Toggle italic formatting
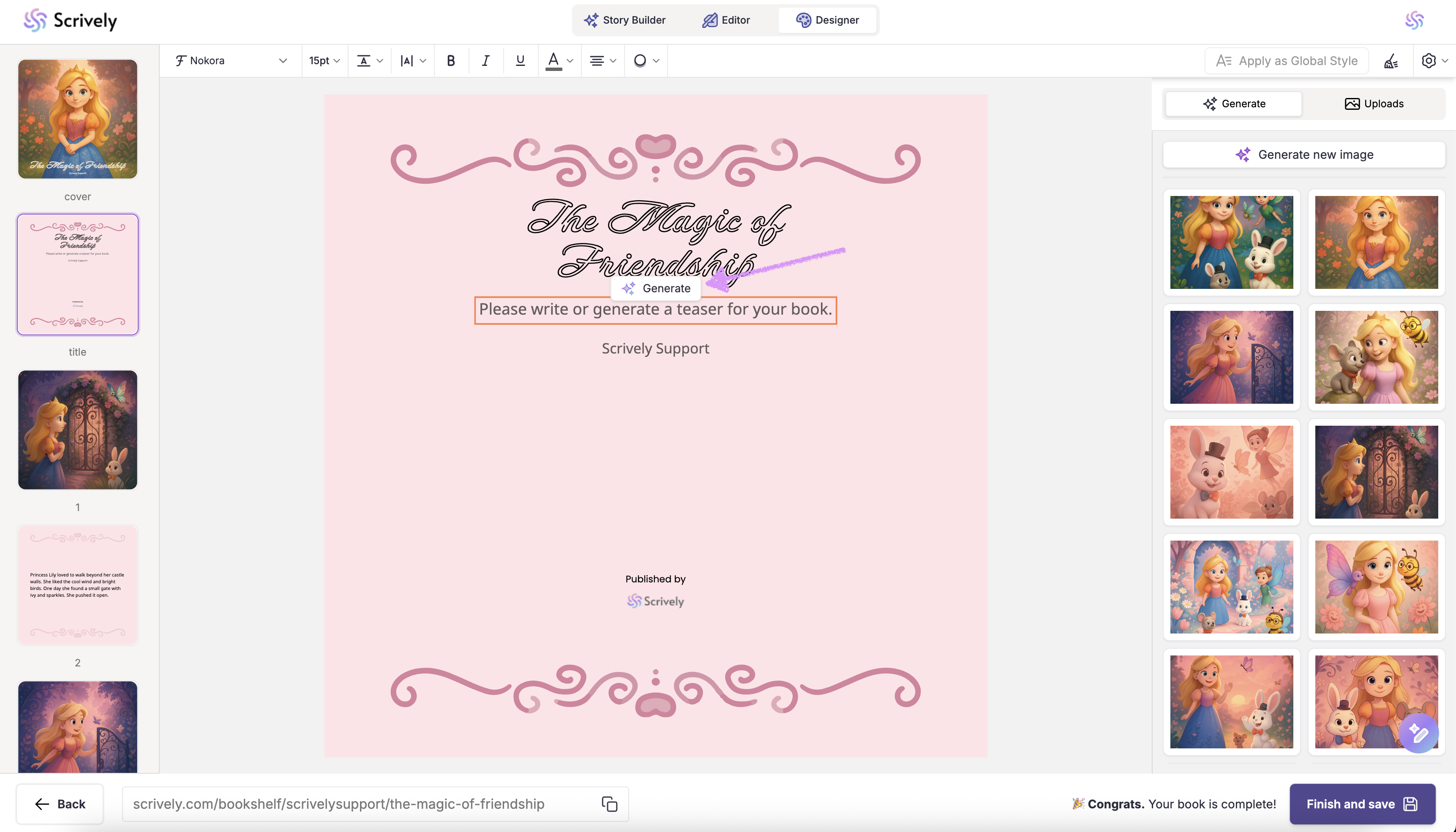This screenshot has width=1456, height=832. 485,60
